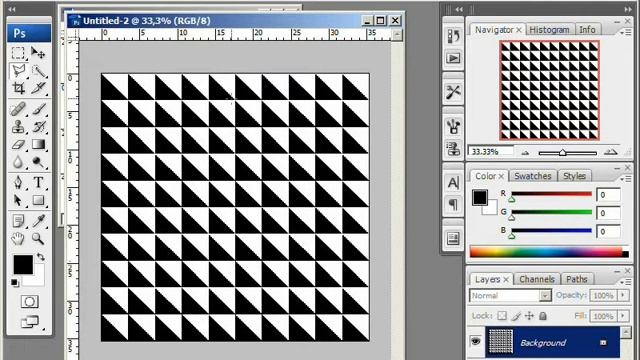Select the Eraser tool
Viewport: 640px width, 360px height.
click(18, 144)
